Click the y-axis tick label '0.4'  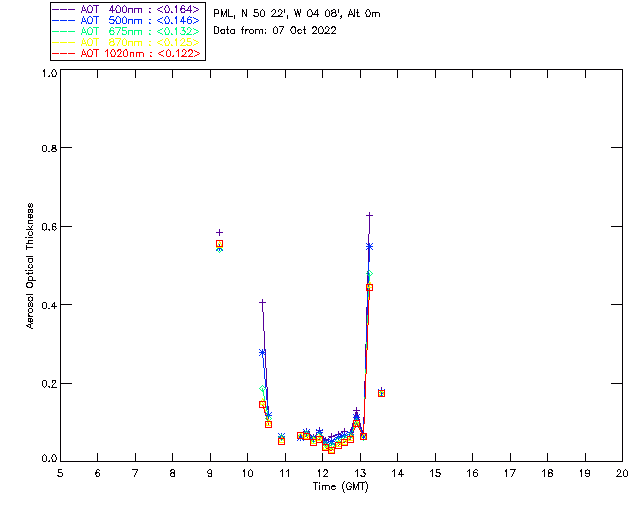49,305
